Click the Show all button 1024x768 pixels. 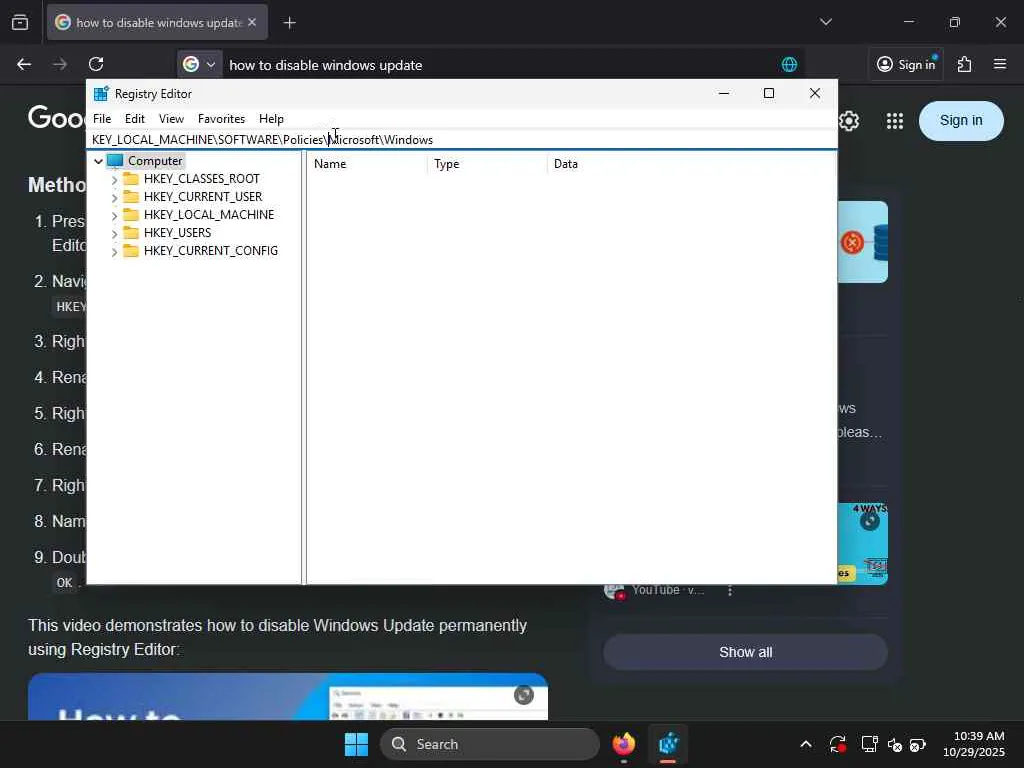pos(745,652)
